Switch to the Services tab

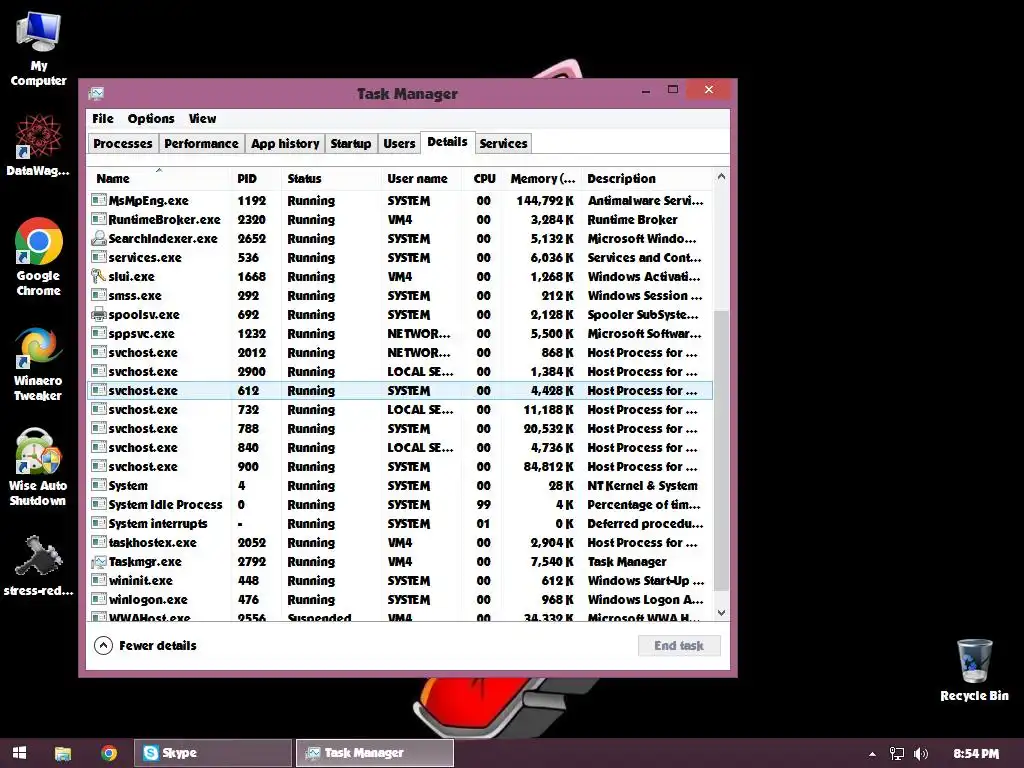point(503,143)
